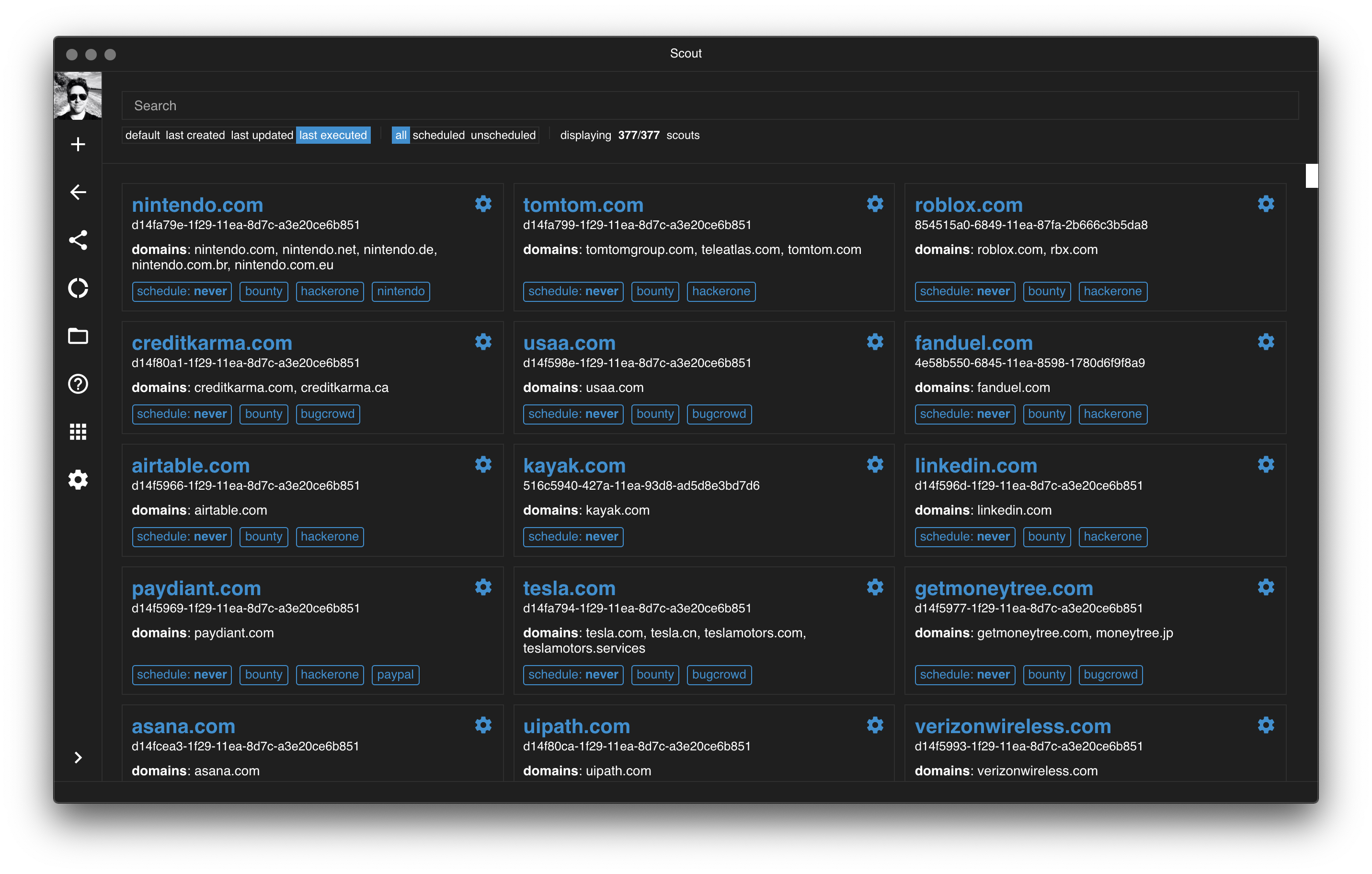Sort scouts by last created
The height and width of the screenshot is (874, 1372).
click(195, 135)
